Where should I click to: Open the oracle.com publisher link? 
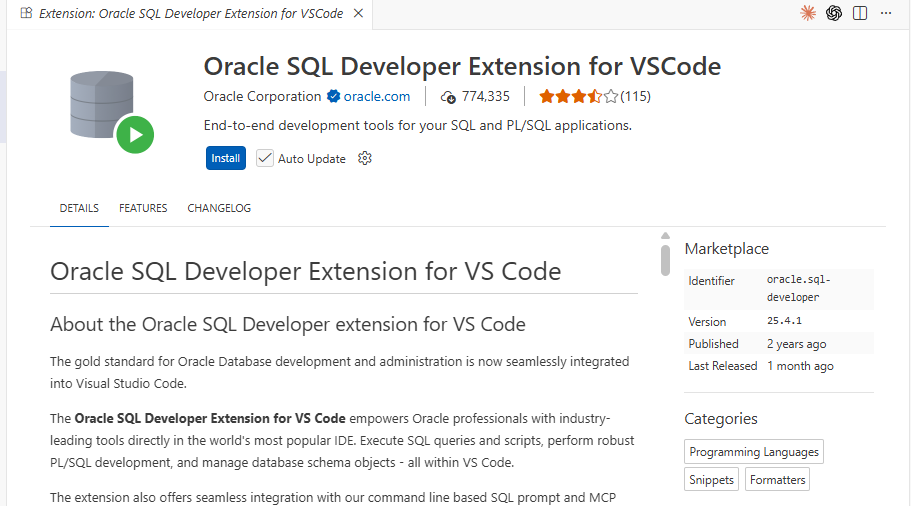coord(376,96)
